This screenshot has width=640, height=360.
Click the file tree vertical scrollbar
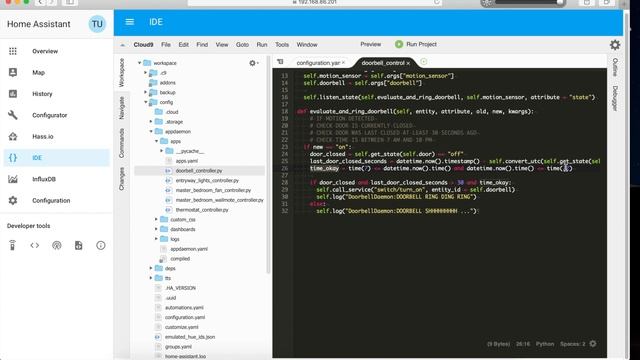tap(268, 165)
